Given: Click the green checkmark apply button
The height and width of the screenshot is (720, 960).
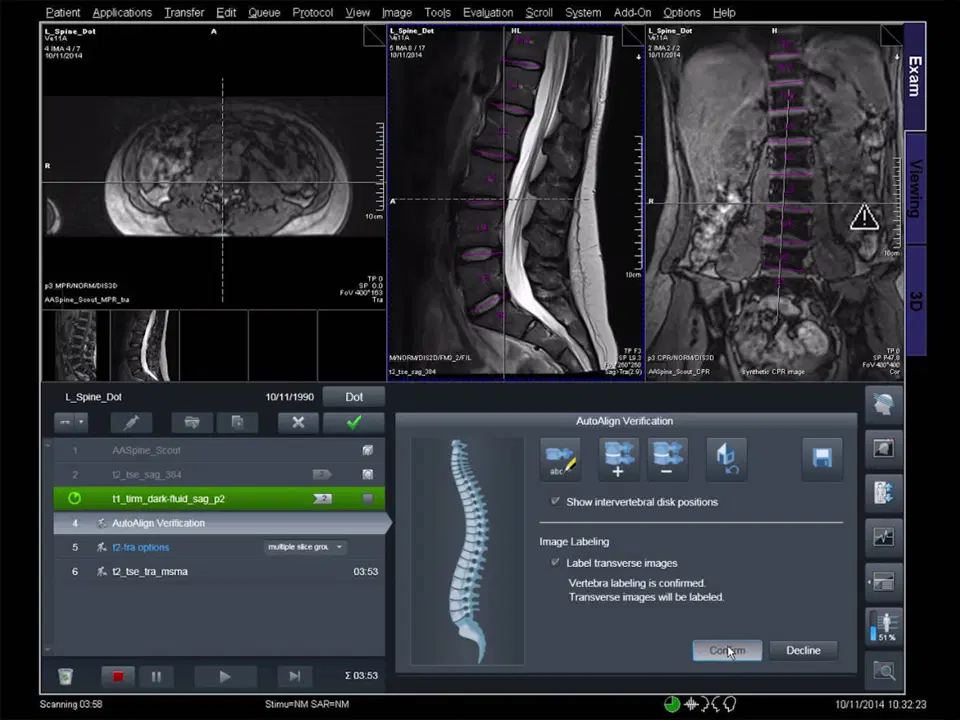Looking at the screenshot, I should [x=353, y=423].
